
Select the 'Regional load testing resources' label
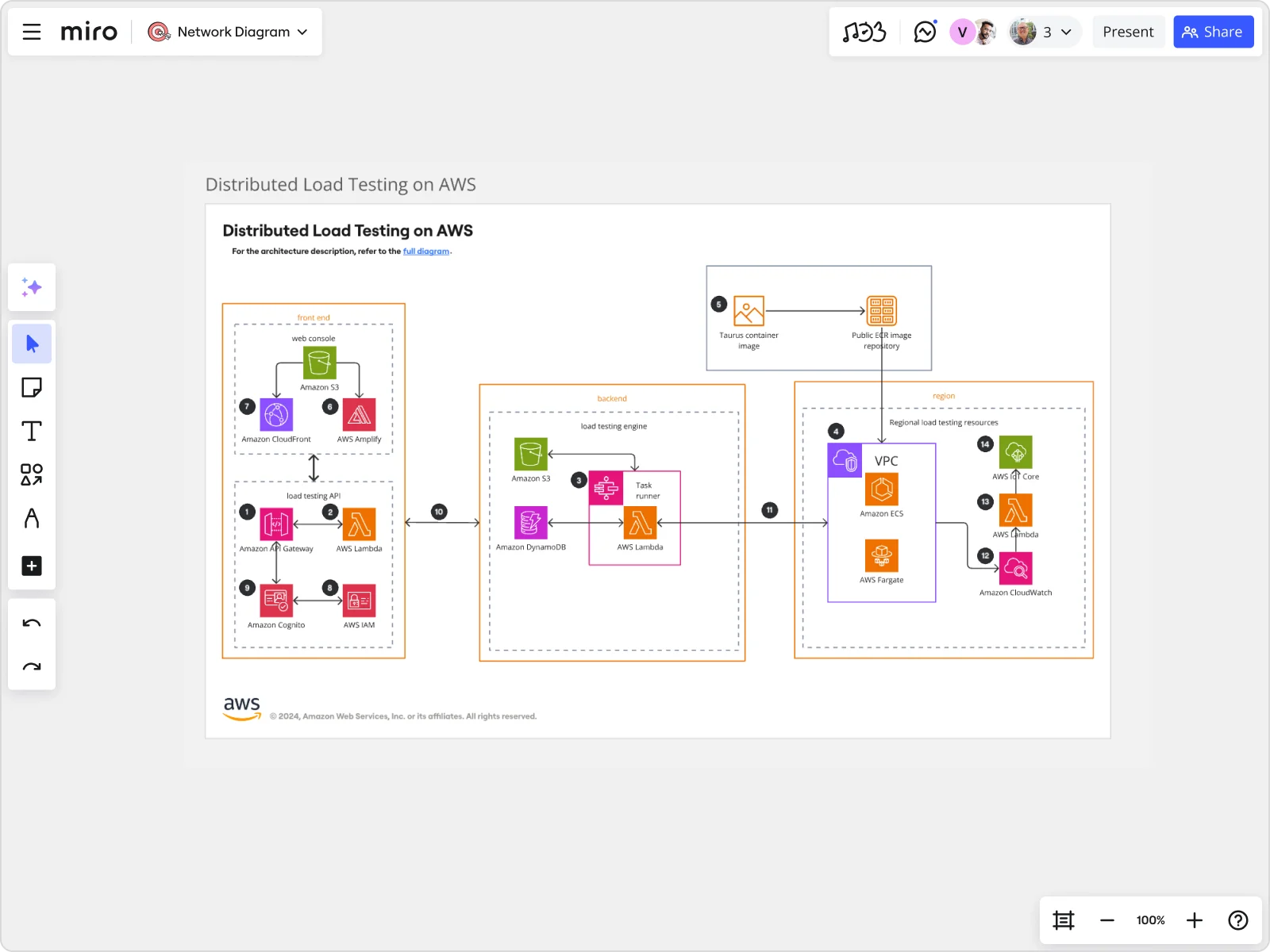click(x=944, y=423)
